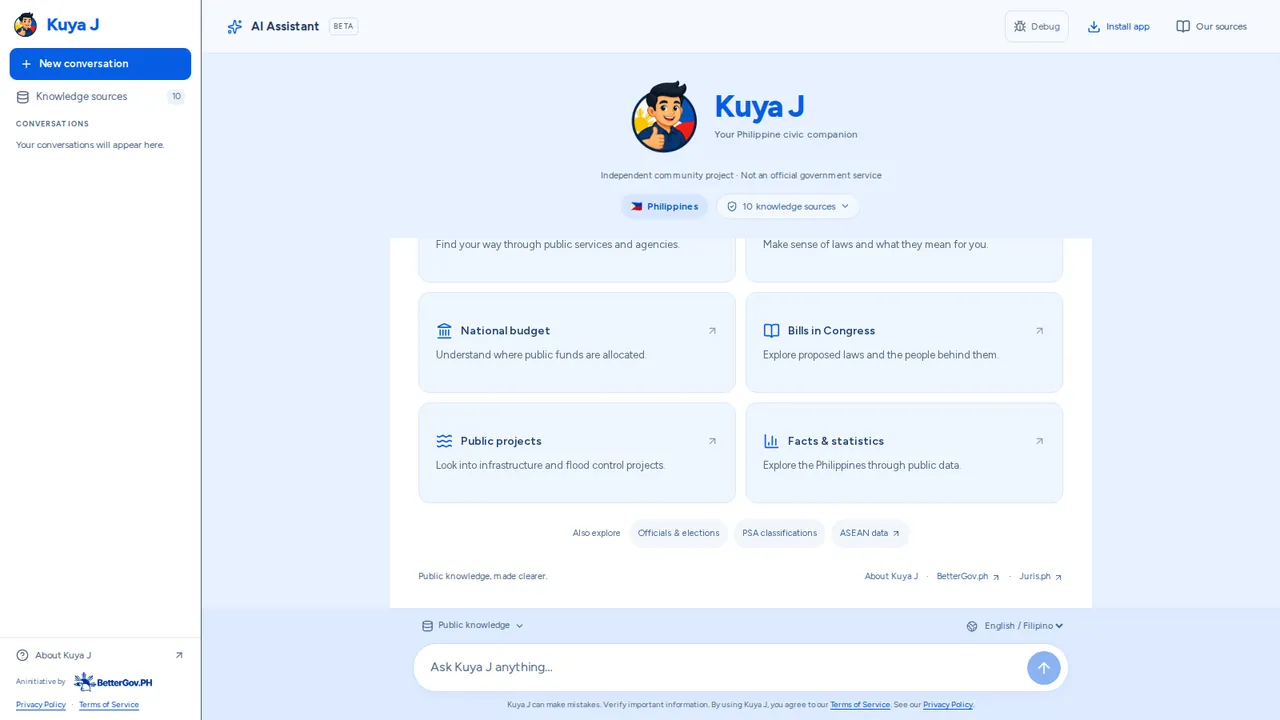Open the ASEAN data chip
Screen dimensions: 1280x720
click(x=870, y=533)
